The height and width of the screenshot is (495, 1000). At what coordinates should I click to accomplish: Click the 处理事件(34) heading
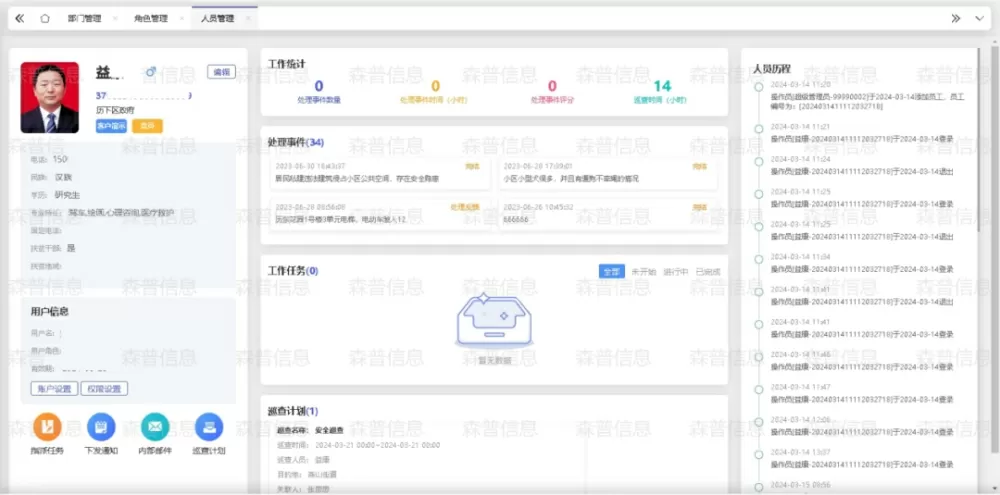(295, 142)
